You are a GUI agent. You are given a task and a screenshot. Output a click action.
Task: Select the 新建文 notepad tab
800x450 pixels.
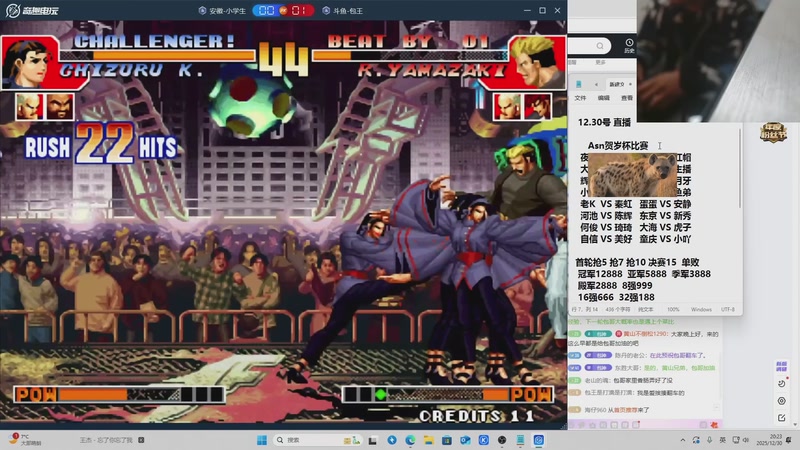coord(616,84)
